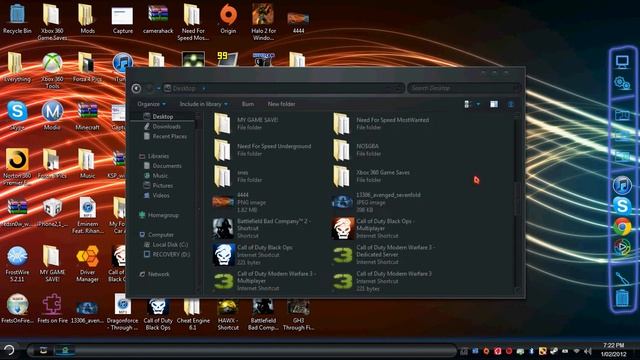Select the NOSGBA folder in Explorer
This screenshot has width=640, height=360.
tap(357, 149)
